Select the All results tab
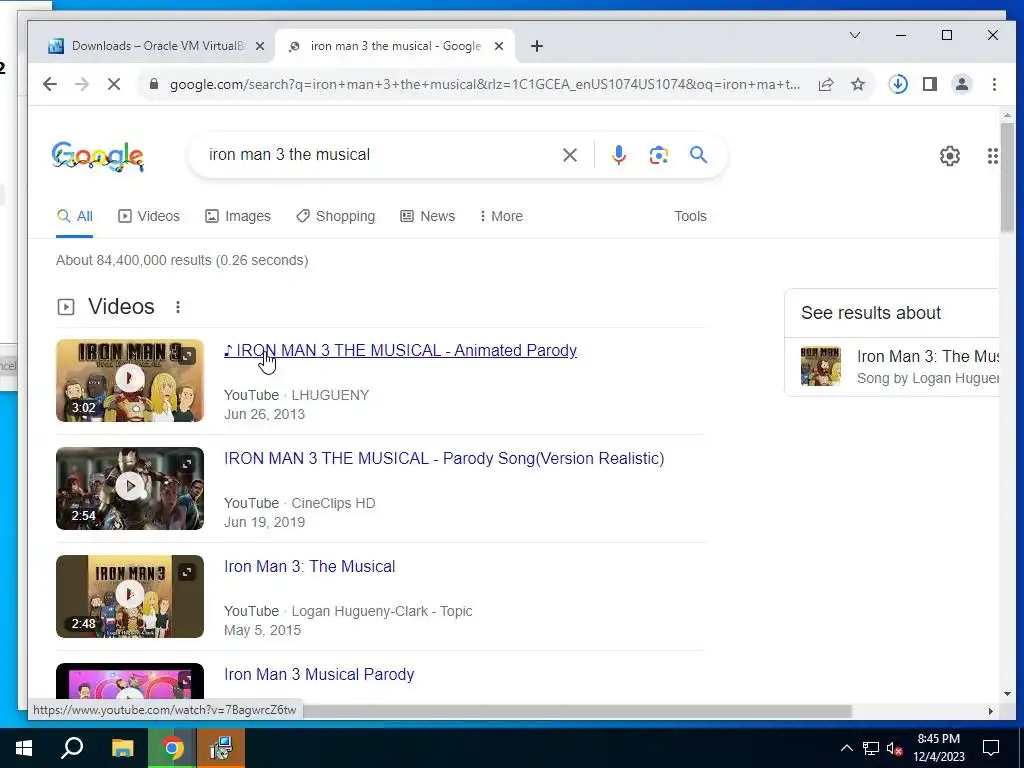 74,216
